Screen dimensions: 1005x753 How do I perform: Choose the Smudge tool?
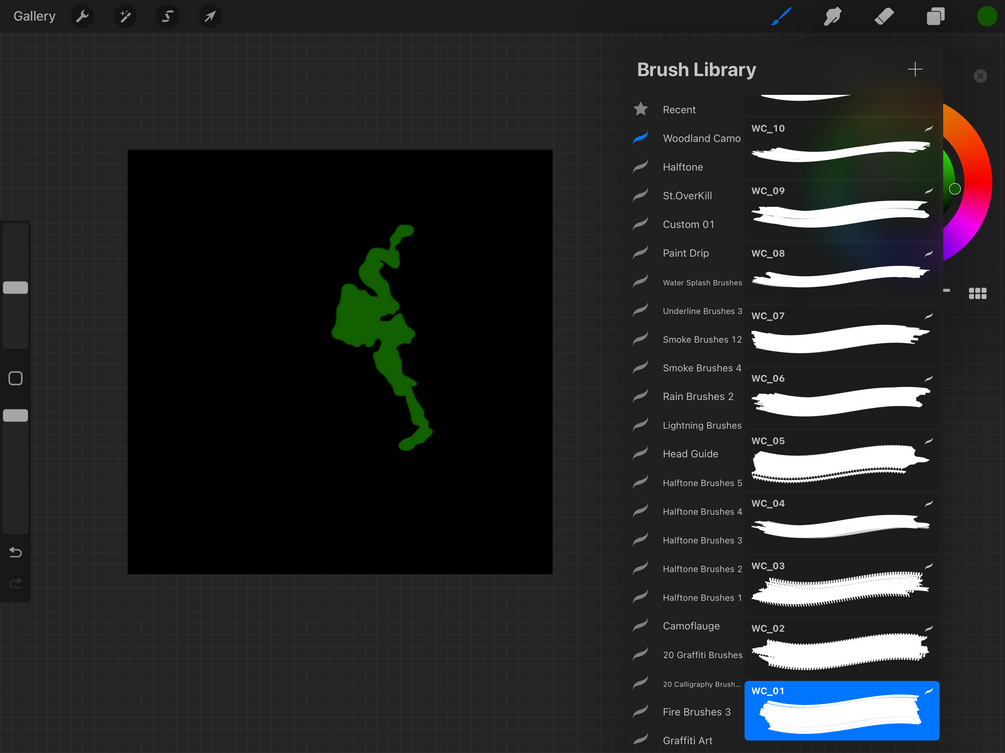pyautogui.click(x=832, y=16)
